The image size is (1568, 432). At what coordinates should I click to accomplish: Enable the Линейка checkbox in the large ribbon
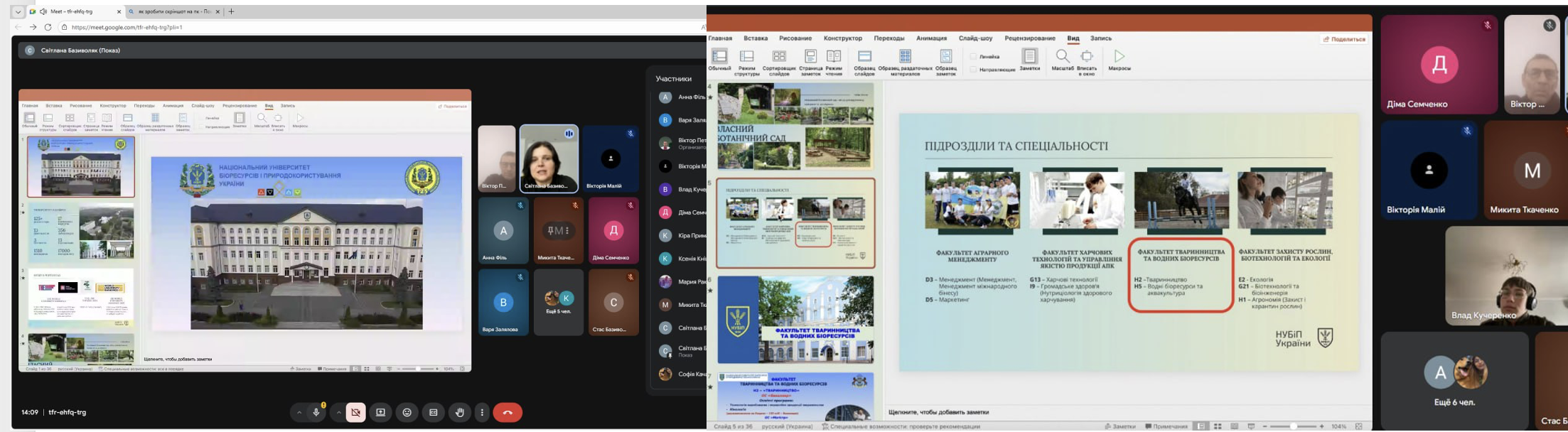pyautogui.click(x=974, y=57)
